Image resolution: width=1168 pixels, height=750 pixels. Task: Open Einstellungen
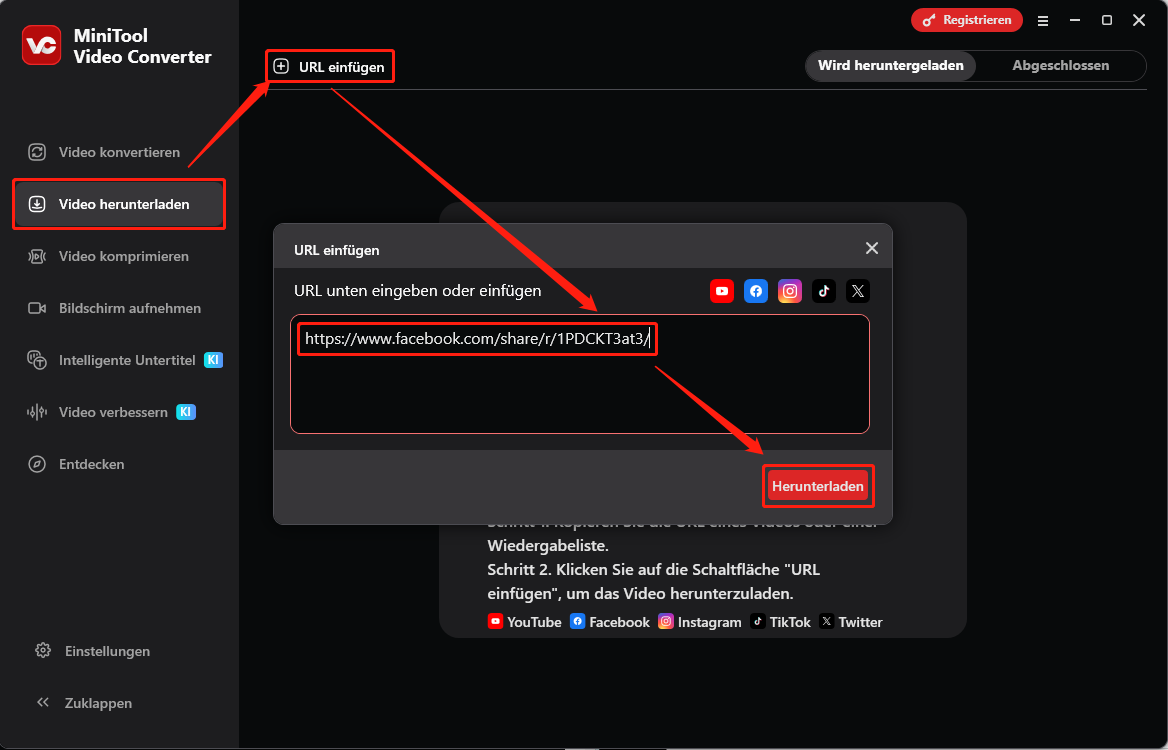click(107, 651)
